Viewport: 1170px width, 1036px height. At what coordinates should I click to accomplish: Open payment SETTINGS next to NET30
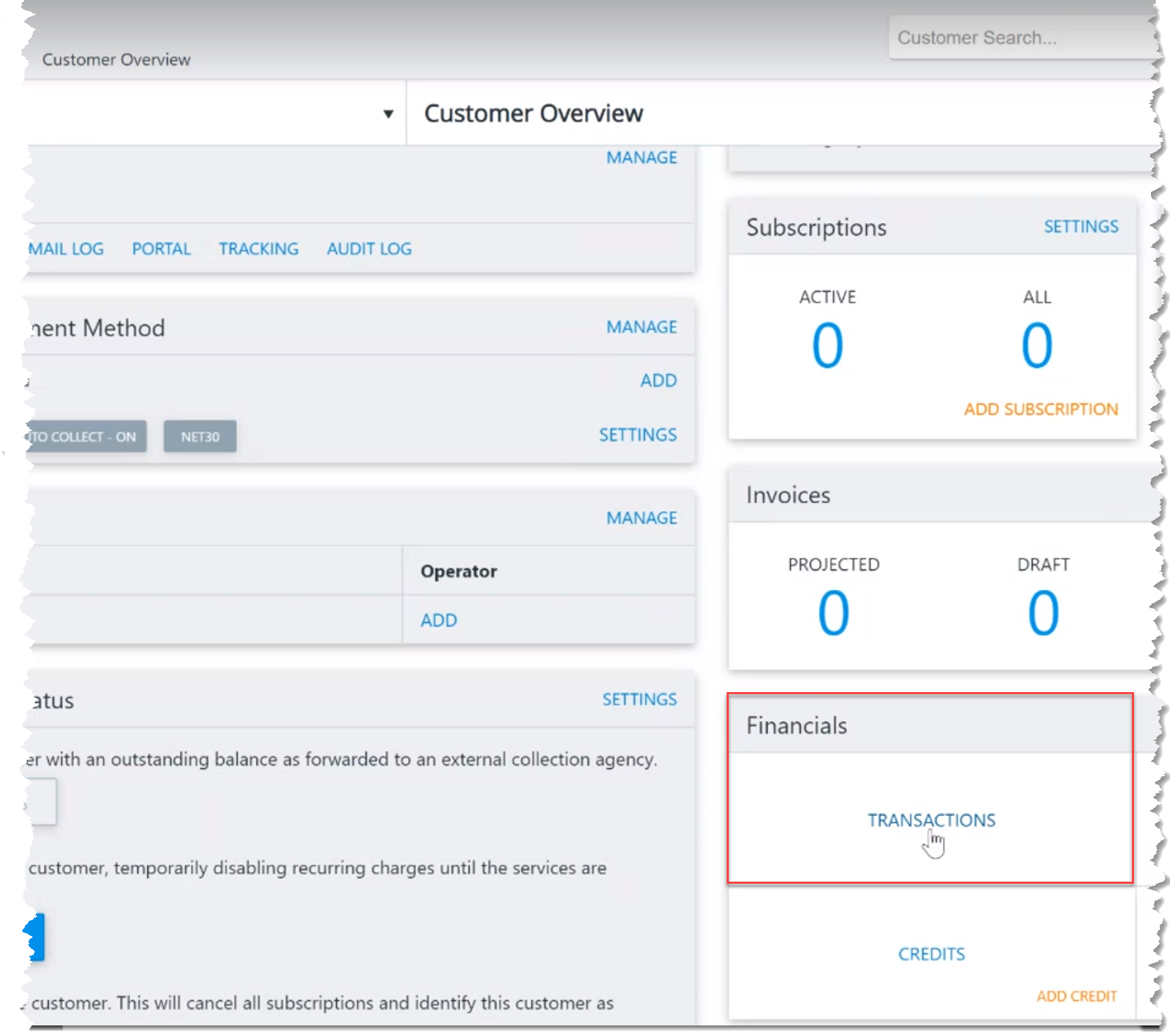pyautogui.click(x=638, y=435)
